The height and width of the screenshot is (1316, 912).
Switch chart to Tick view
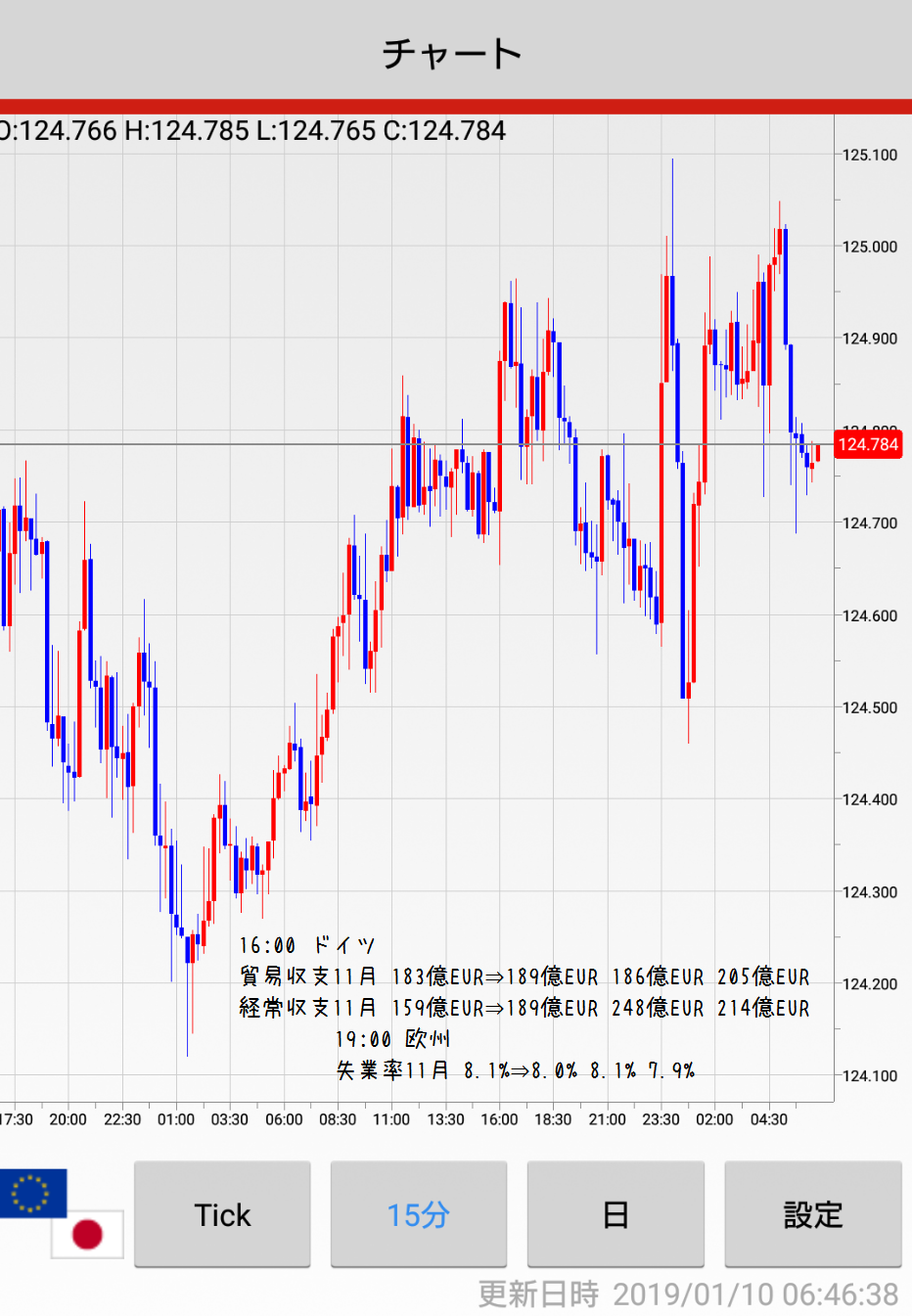(222, 1214)
